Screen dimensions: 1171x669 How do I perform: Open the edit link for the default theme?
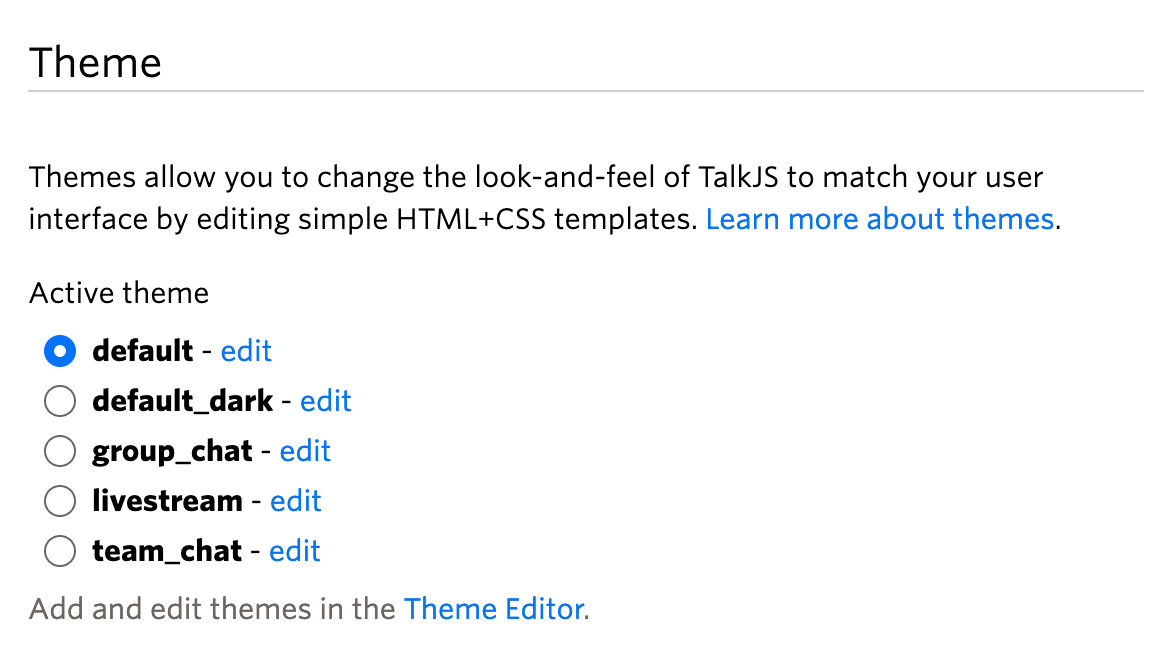[246, 351]
